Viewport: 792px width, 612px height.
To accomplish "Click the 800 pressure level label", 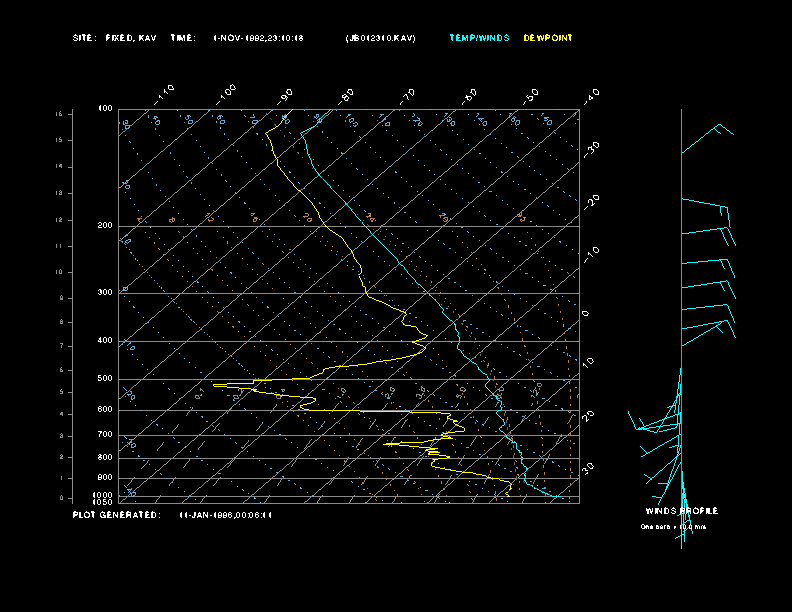I will coord(105,457).
